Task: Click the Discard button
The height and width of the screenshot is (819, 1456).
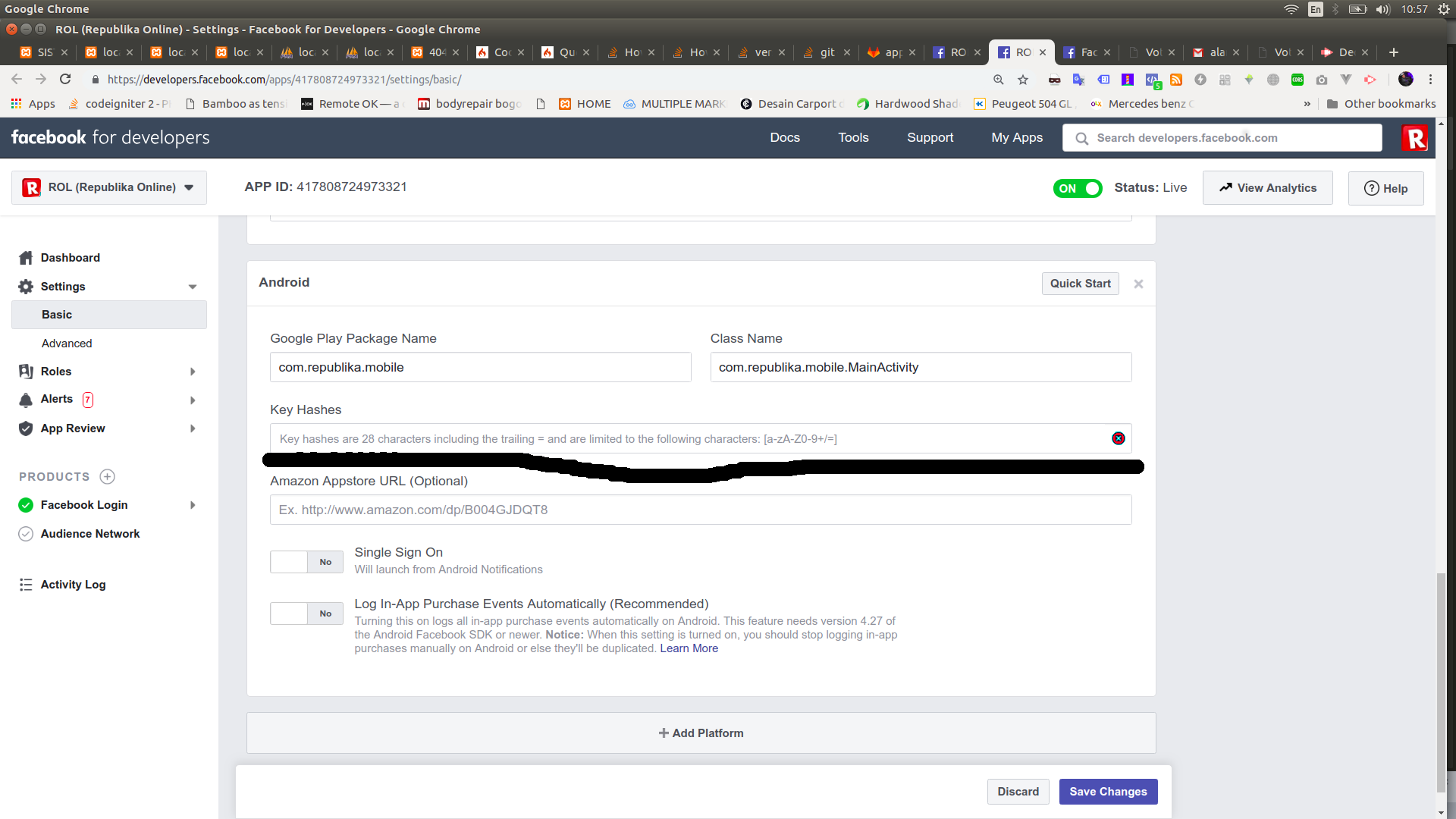Action: pos(1018,792)
